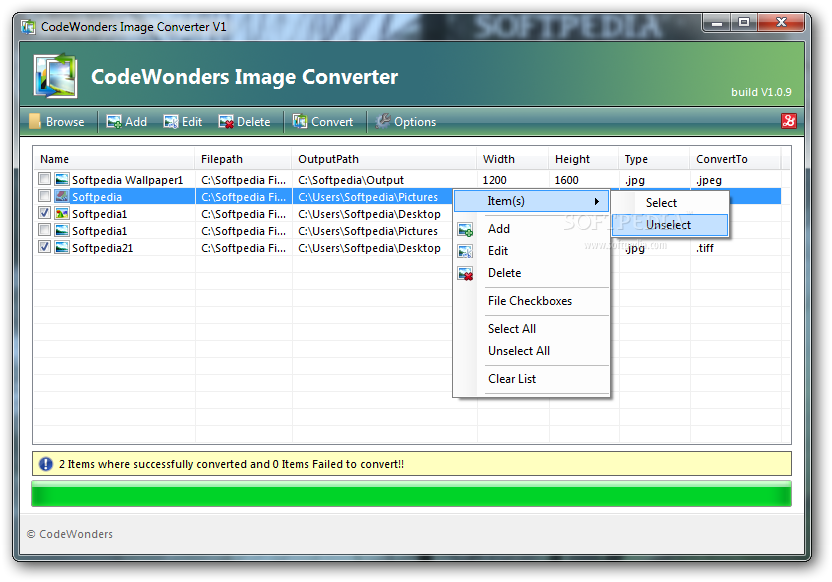
Task: Toggle checkbox for Softpedia Wallpaper1
Action: (x=45, y=179)
